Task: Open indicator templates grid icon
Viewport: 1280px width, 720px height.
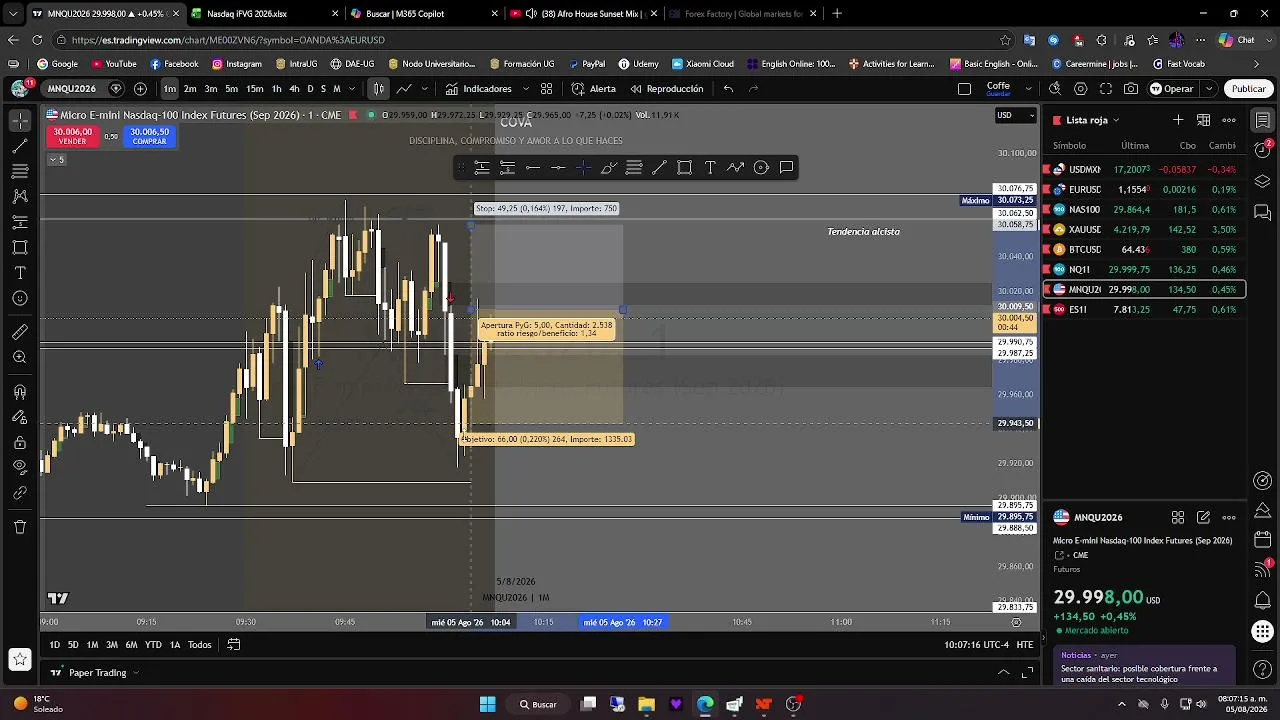Action: coord(546,89)
